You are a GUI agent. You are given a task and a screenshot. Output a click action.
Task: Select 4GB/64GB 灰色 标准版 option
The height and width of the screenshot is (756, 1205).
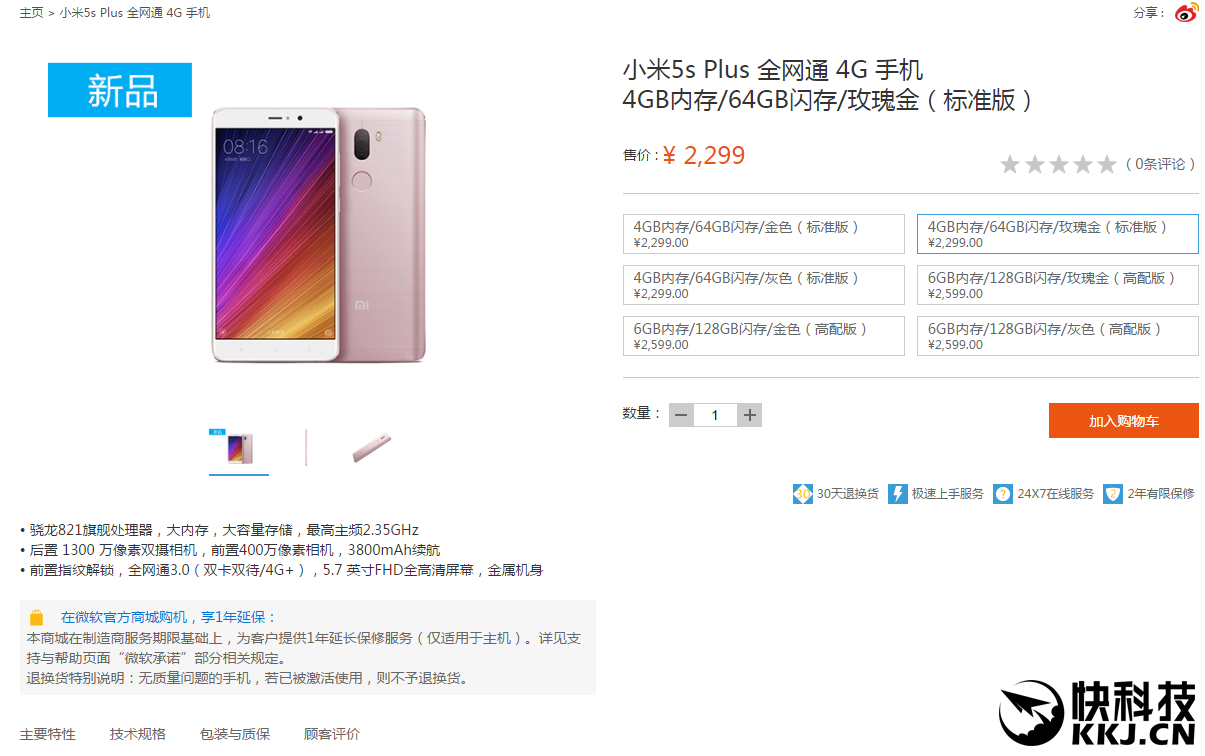[764, 285]
